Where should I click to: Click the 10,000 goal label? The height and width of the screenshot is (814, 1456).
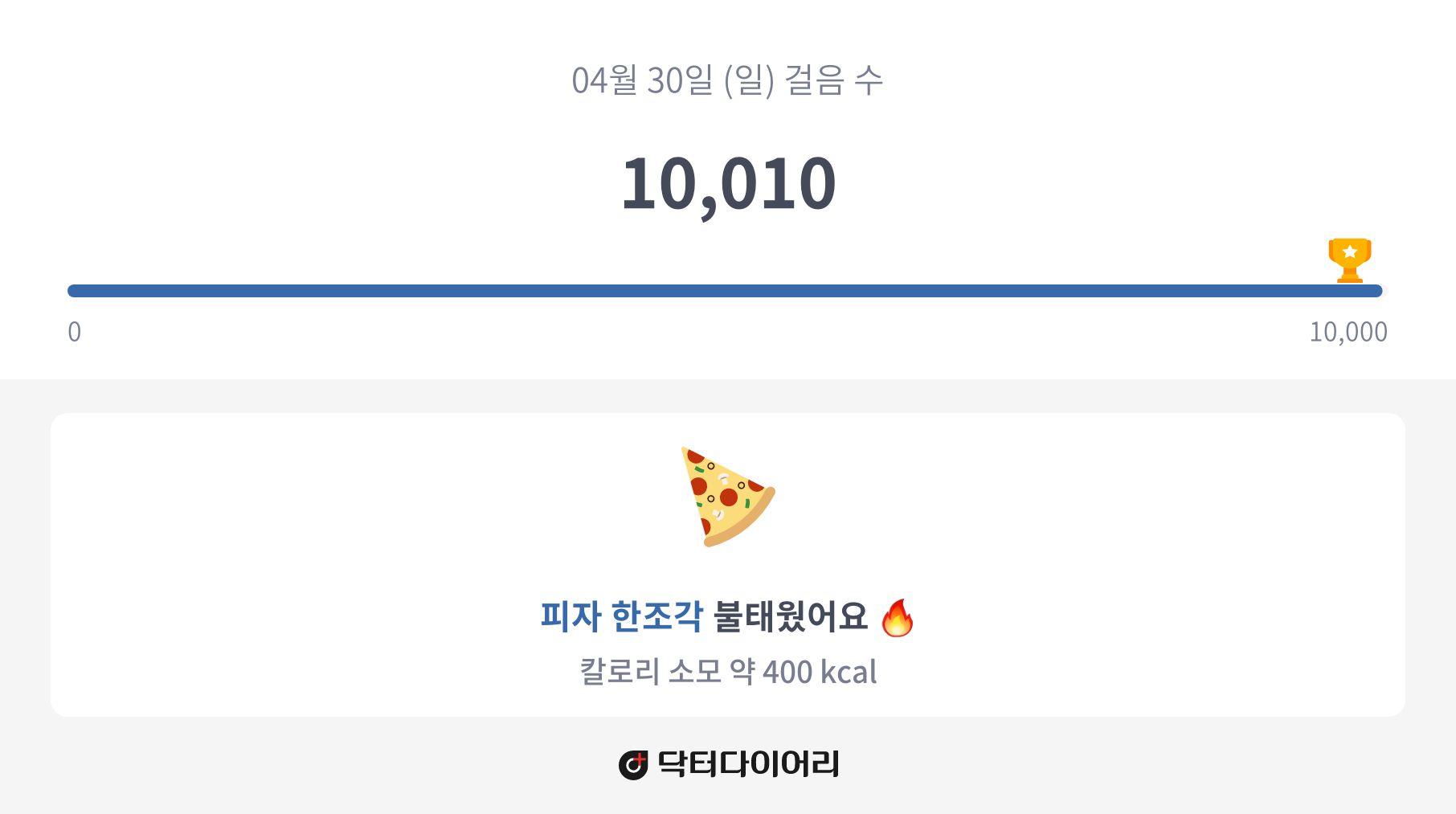pos(1348,332)
